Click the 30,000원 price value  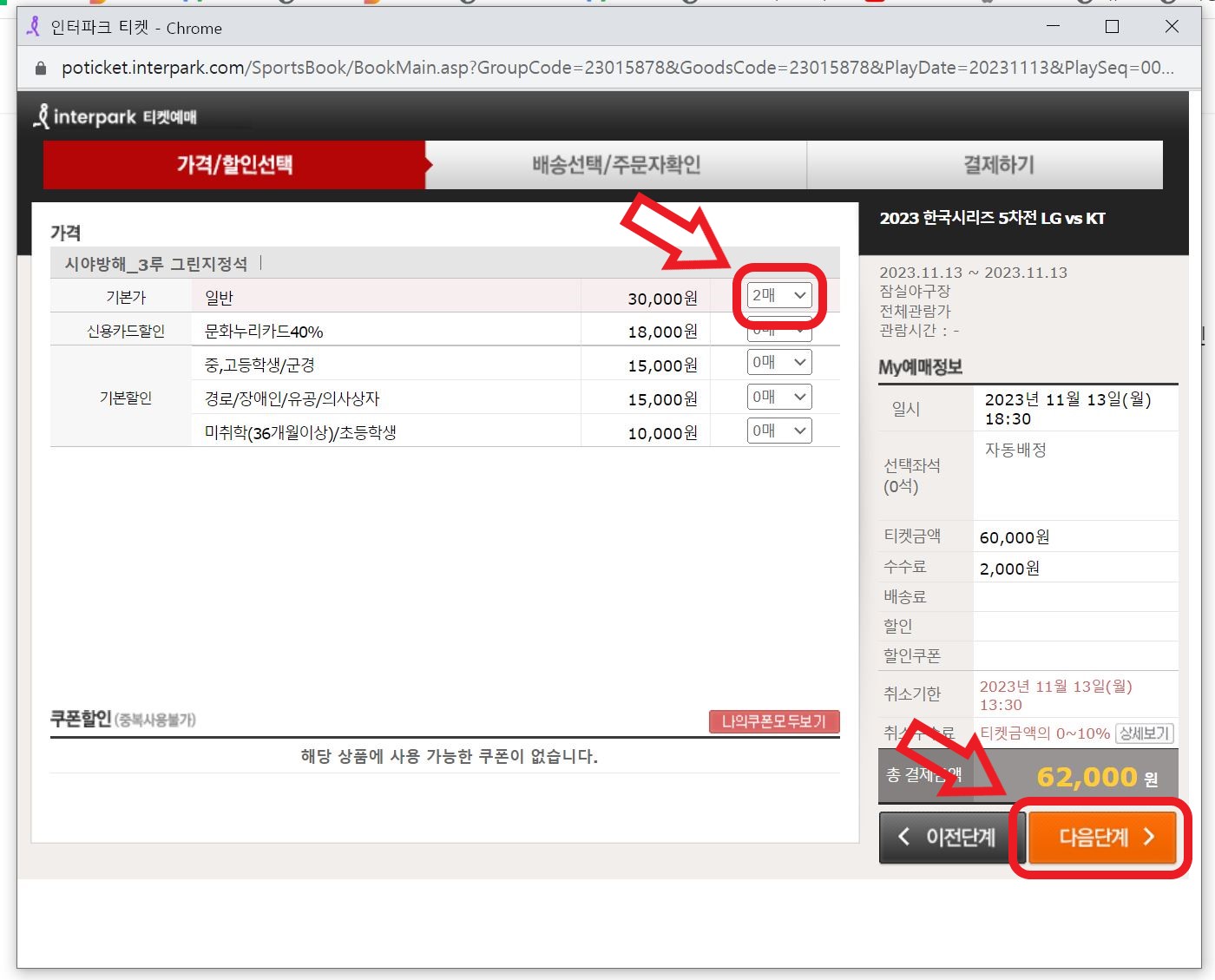[x=663, y=299]
